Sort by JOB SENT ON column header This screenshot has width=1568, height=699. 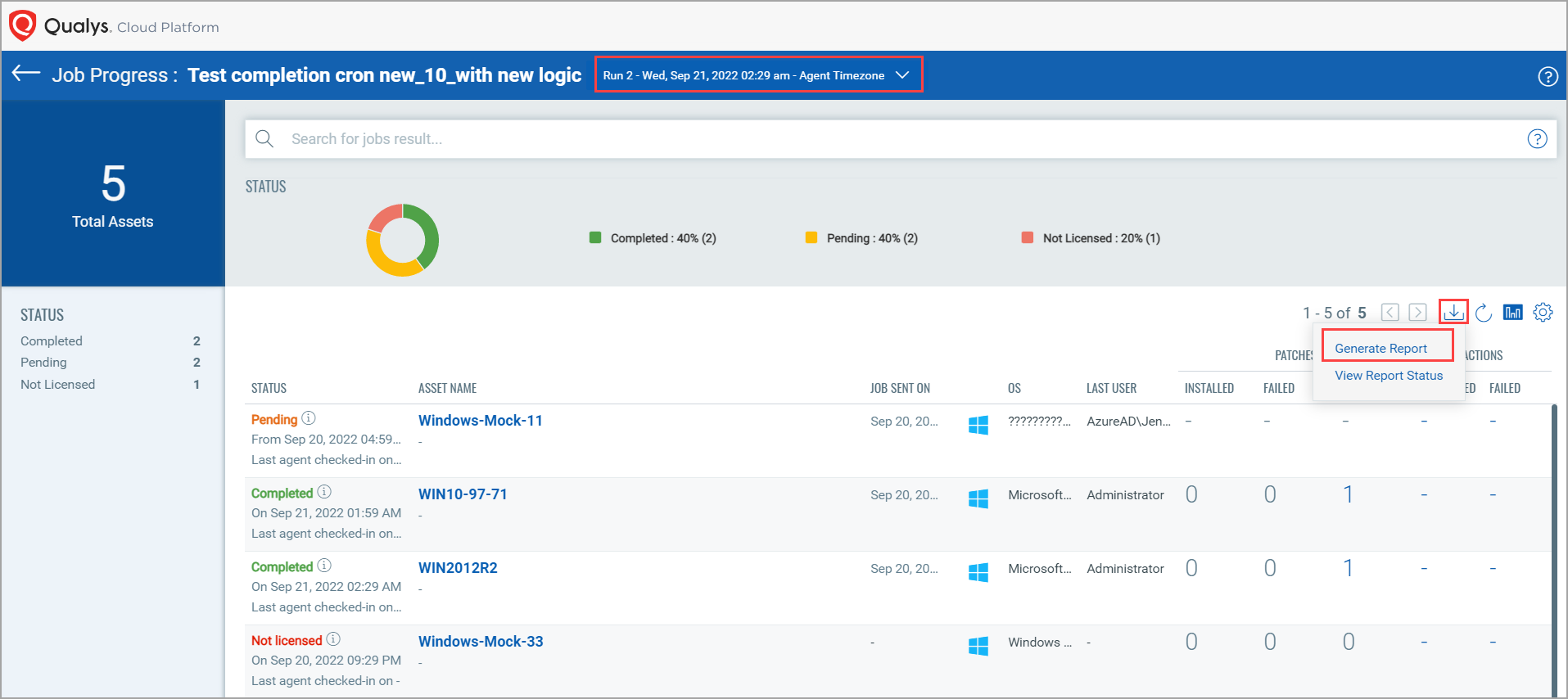point(900,388)
